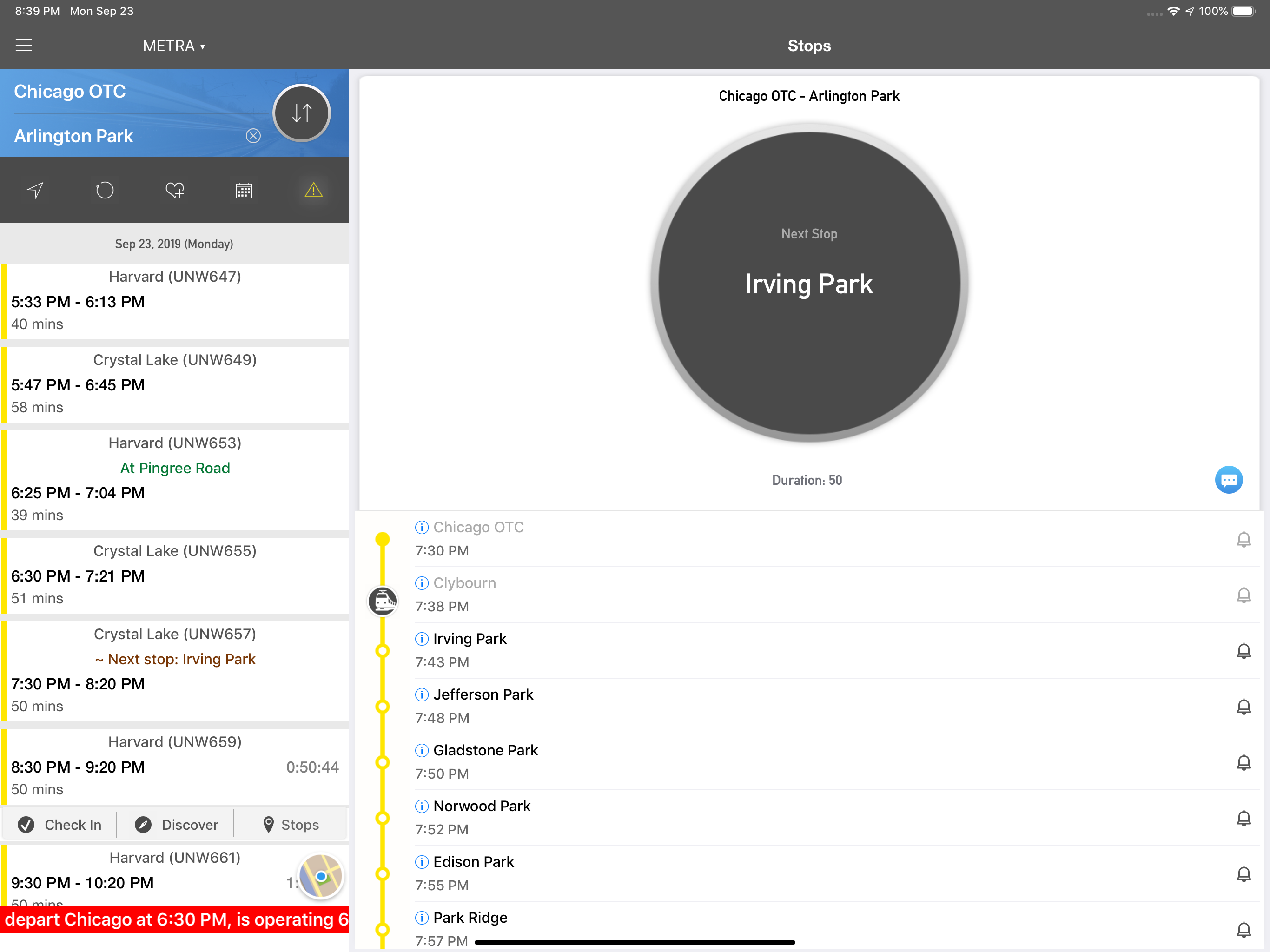1270x952 pixels.
Task: Expand Crystal Lake UNW655 train entry
Action: coord(174,575)
